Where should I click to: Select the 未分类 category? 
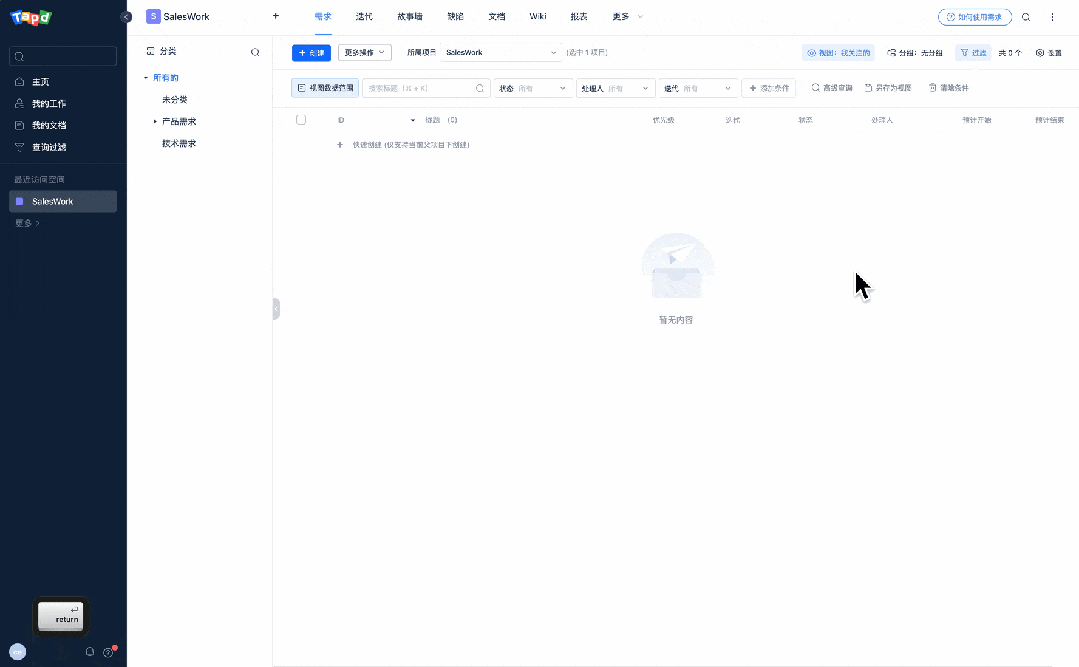click(175, 100)
